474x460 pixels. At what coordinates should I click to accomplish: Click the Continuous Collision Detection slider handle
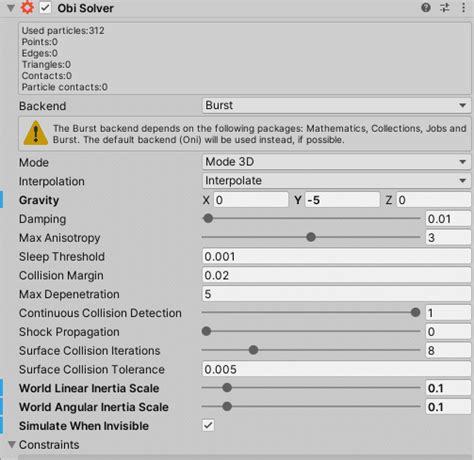pos(415,313)
